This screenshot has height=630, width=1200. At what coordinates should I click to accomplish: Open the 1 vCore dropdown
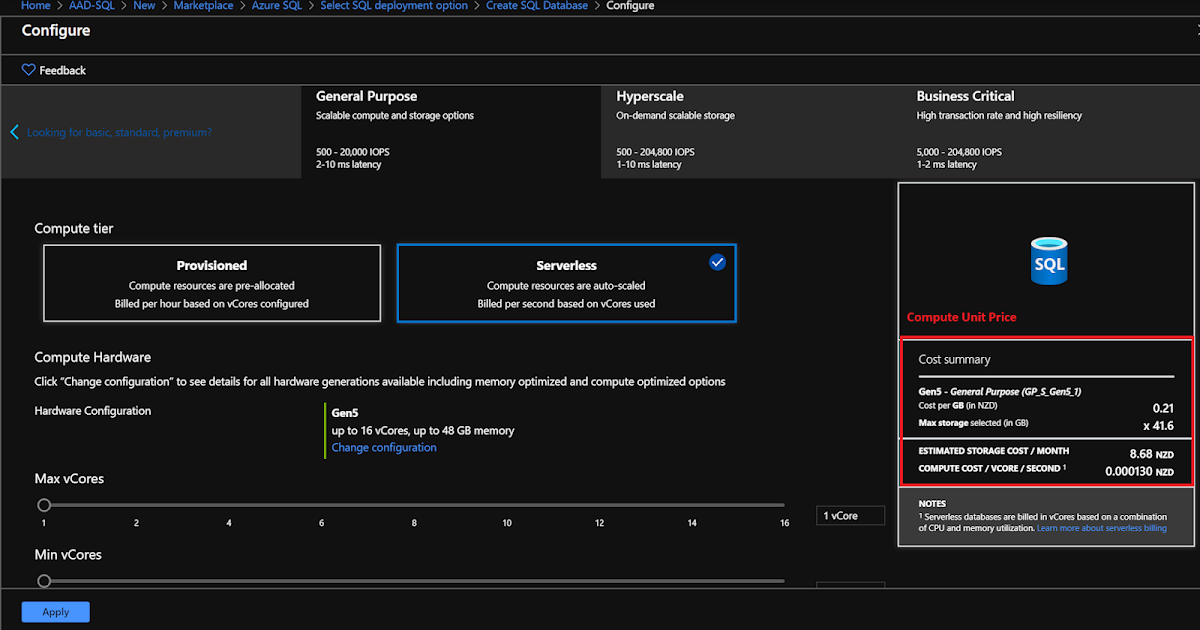pos(849,515)
